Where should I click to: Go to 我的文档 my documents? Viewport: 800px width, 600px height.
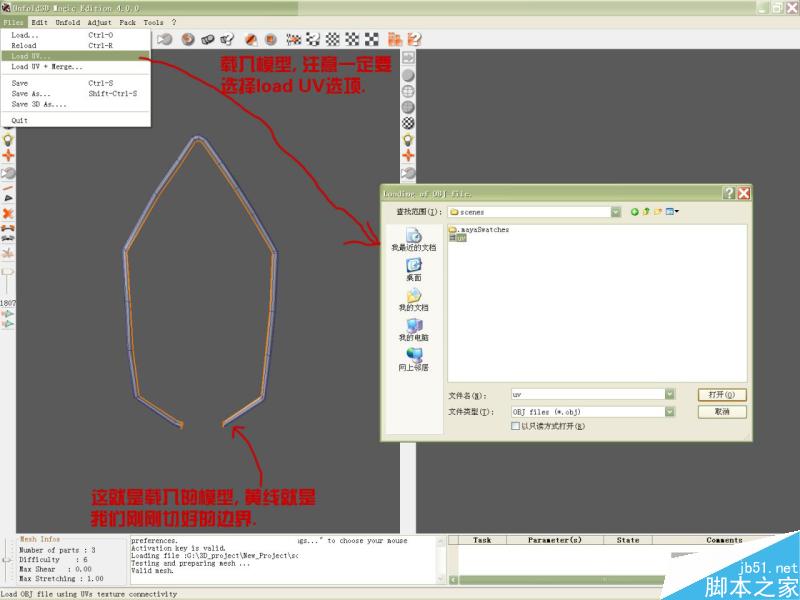[414, 300]
